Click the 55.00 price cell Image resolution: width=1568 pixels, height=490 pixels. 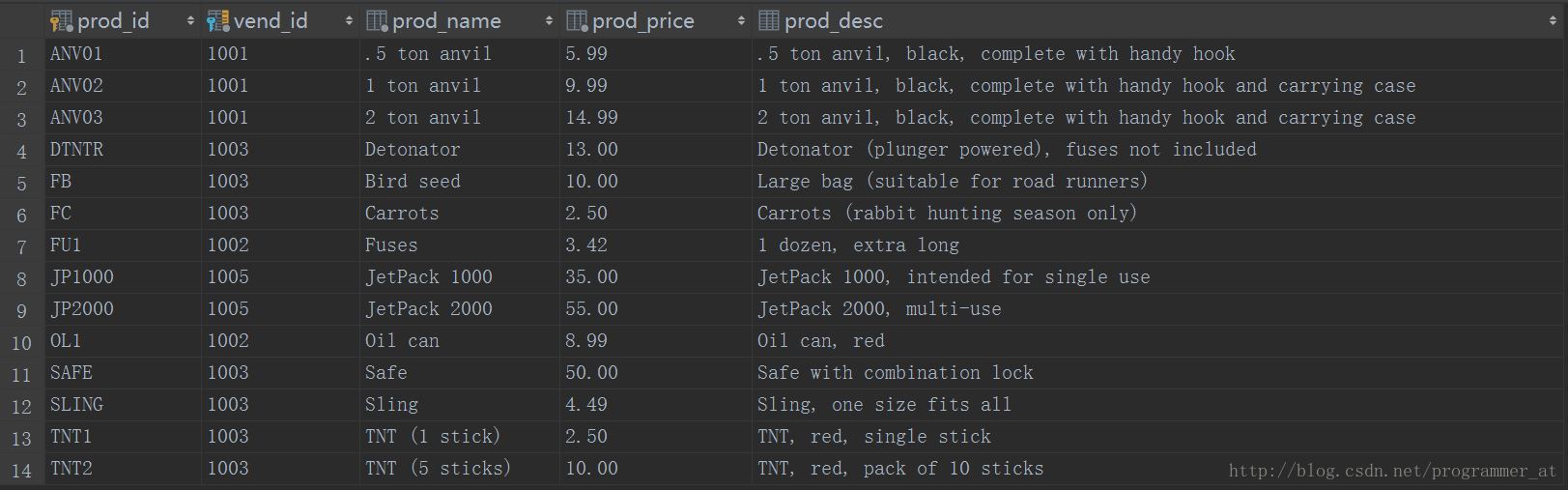pyautogui.click(x=591, y=309)
